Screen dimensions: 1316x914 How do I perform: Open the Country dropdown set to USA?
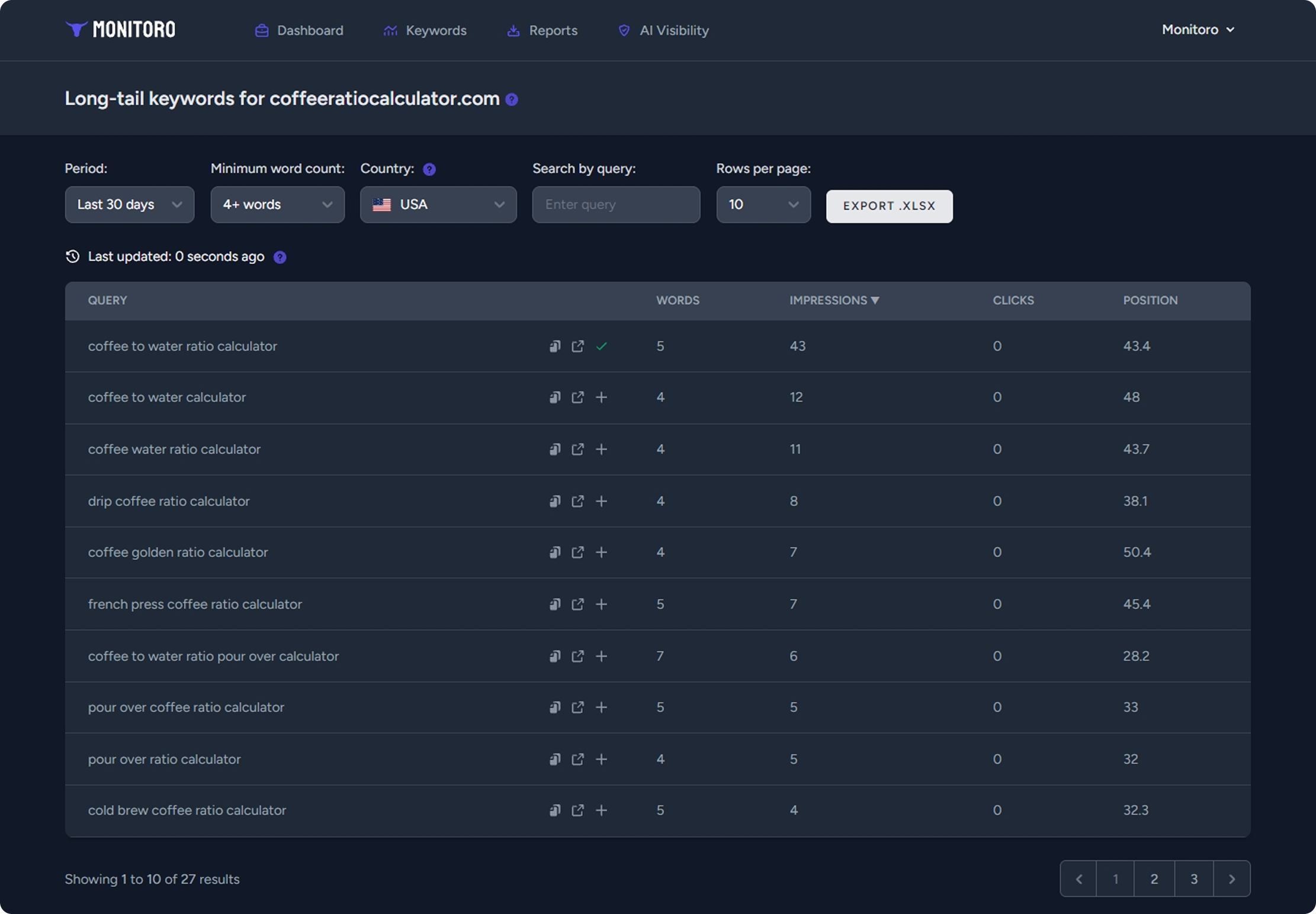click(x=438, y=204)
